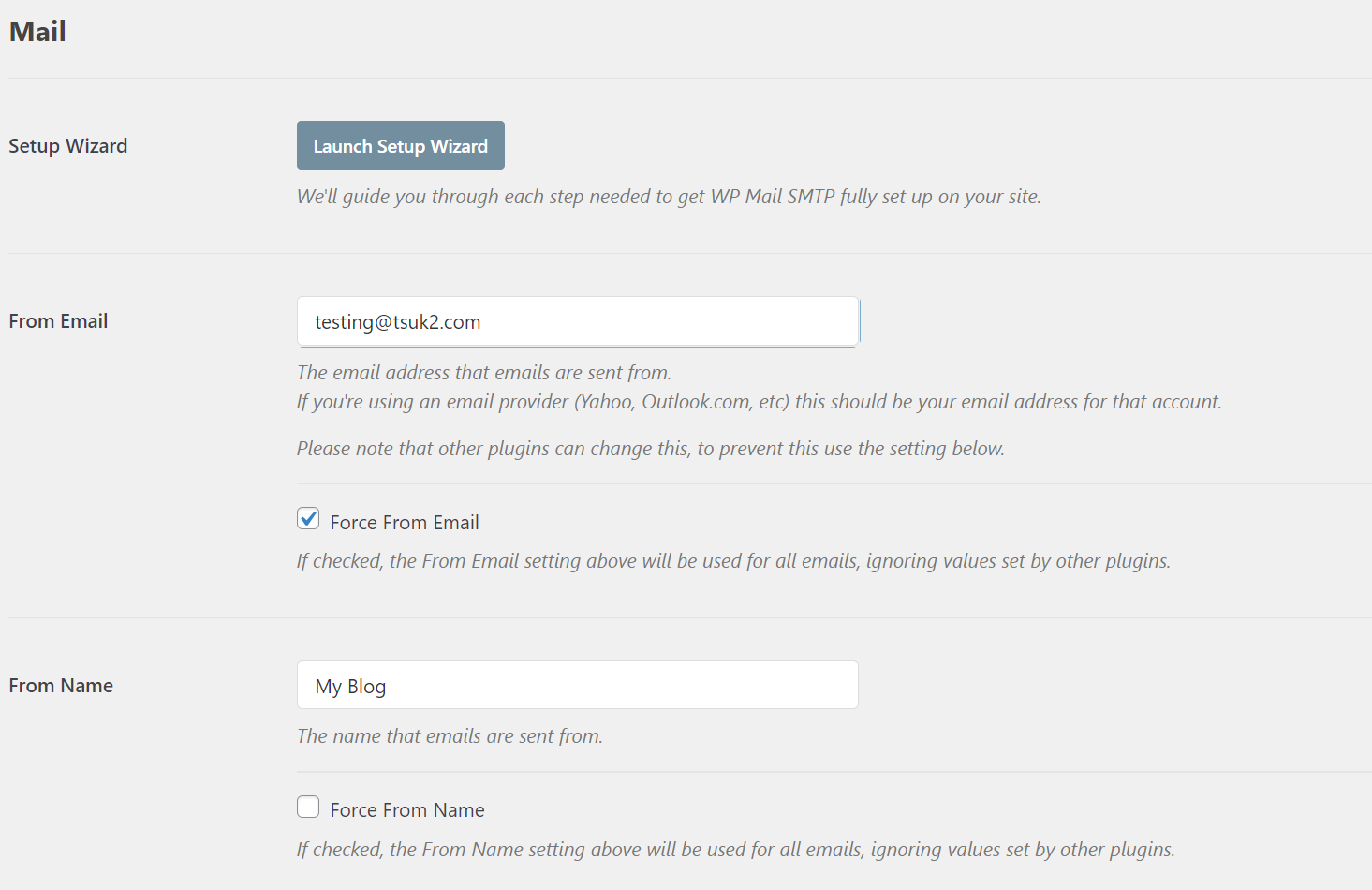This screenshot has width=1372, height=890.
Task: Enable the Force From Name checkbox
Action: (x=308, y=807)
